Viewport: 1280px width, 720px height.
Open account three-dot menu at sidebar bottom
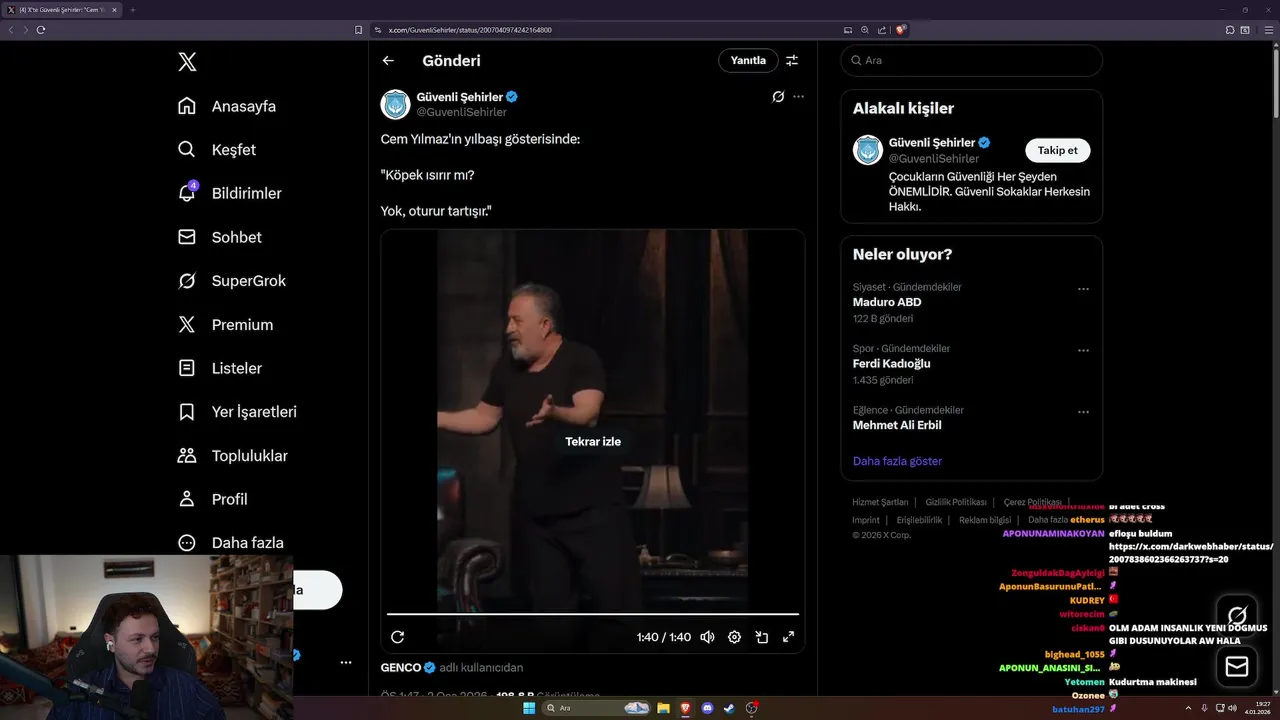[346, 663]
